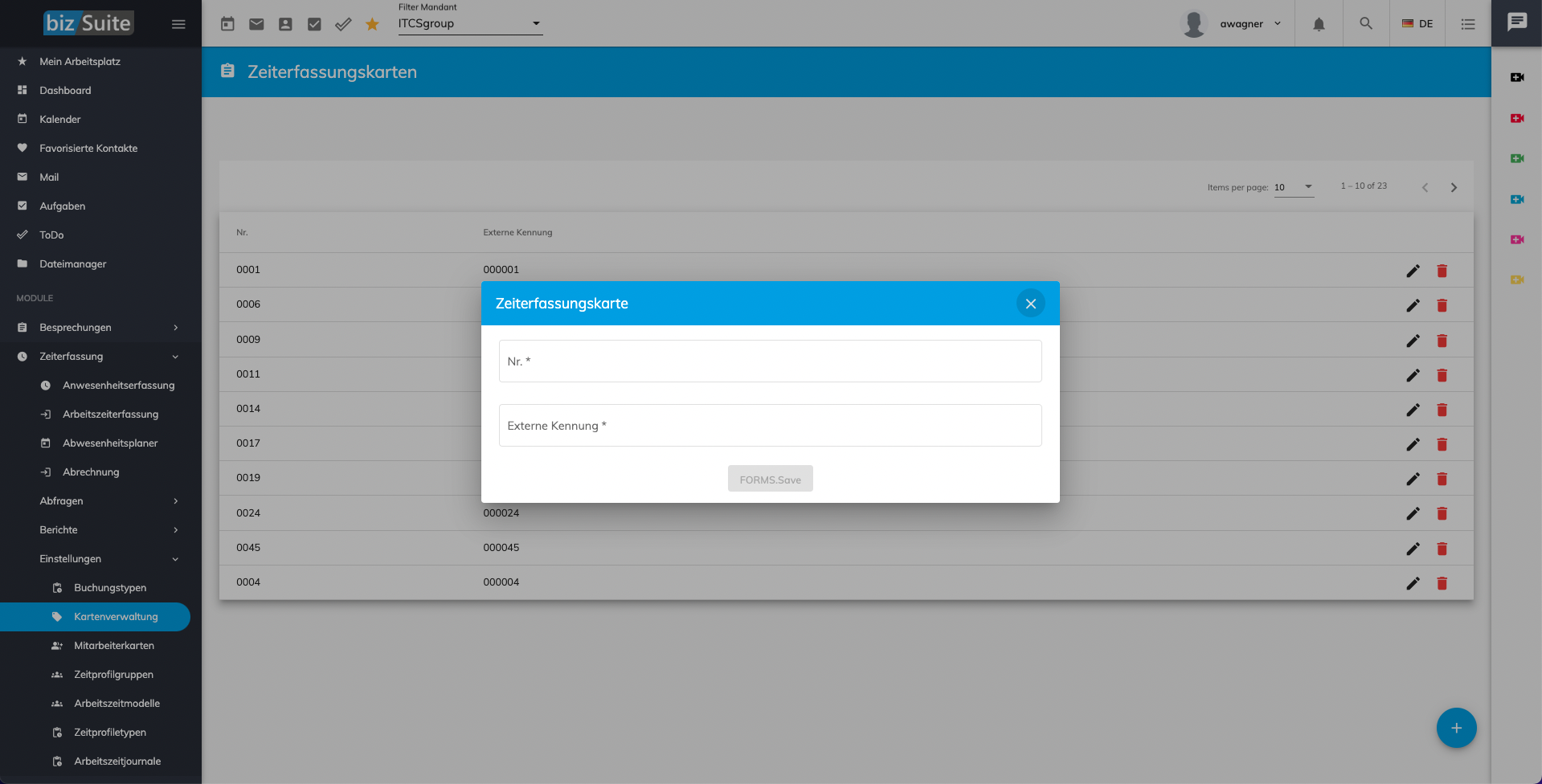Viewport: 1542px width, 784px height.
Task: Click the calendar icon in top toolbar
Action: (x=227, y=24)
